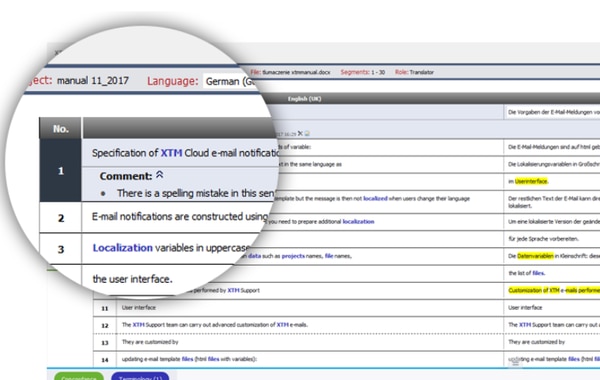Click the highlighted Datenvariablen term
Image resolution: width=600 pixels, height=380 pixels.
click(x=535, y=256)
